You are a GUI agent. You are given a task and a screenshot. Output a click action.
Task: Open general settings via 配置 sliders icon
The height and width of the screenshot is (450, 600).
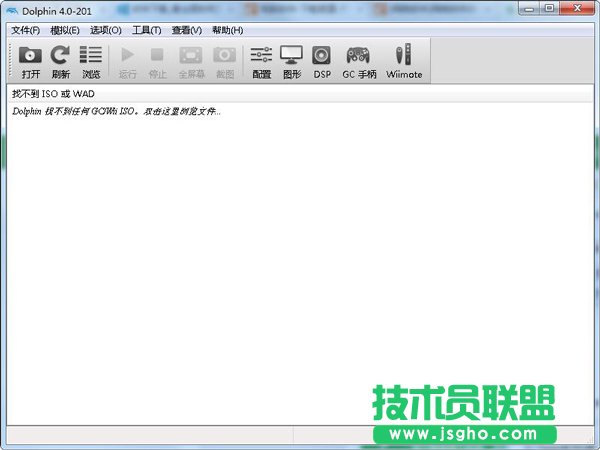(261, 62)
